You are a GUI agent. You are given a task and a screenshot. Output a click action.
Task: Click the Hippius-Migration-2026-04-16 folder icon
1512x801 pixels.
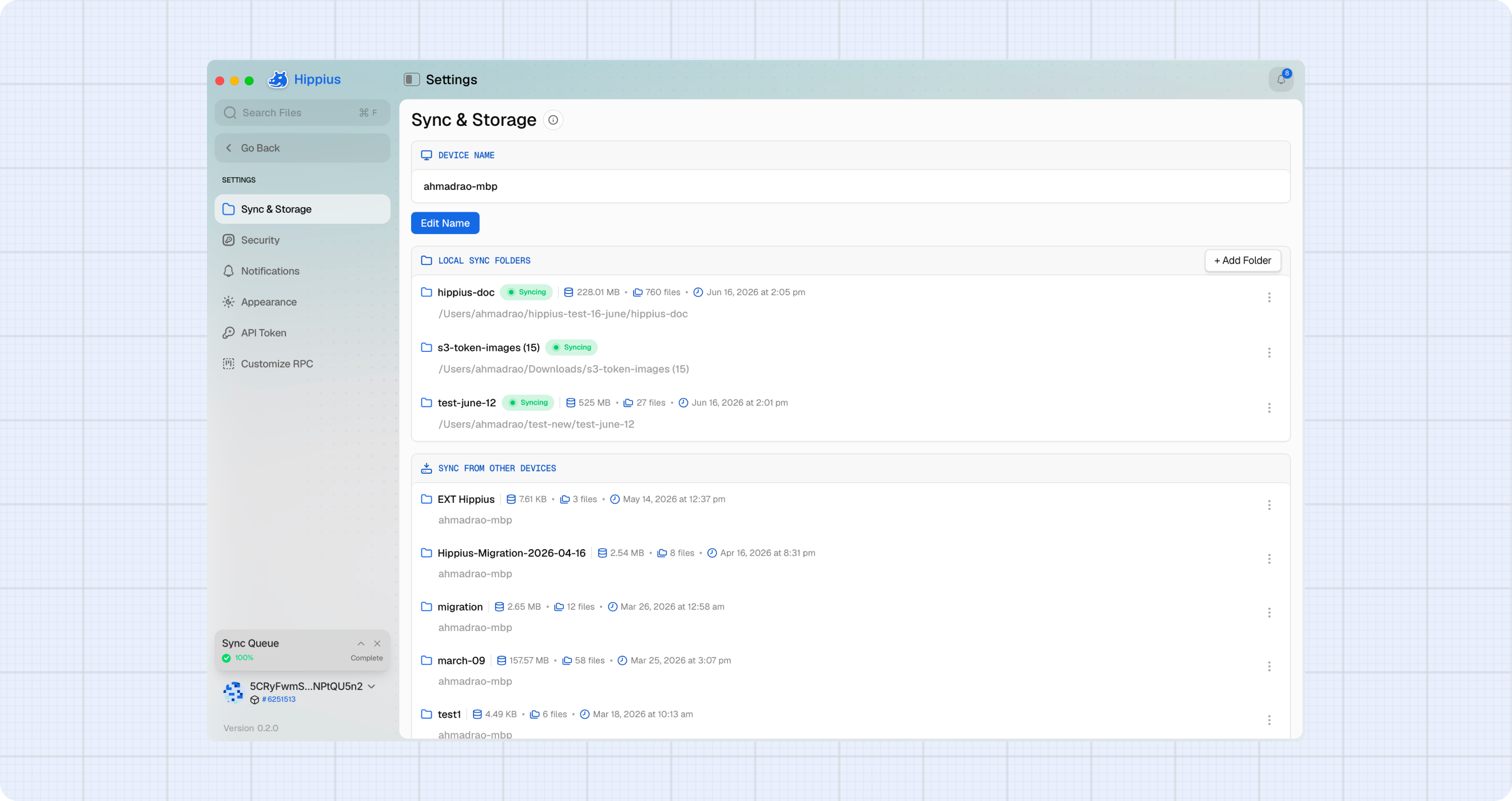tap(427, 553)
